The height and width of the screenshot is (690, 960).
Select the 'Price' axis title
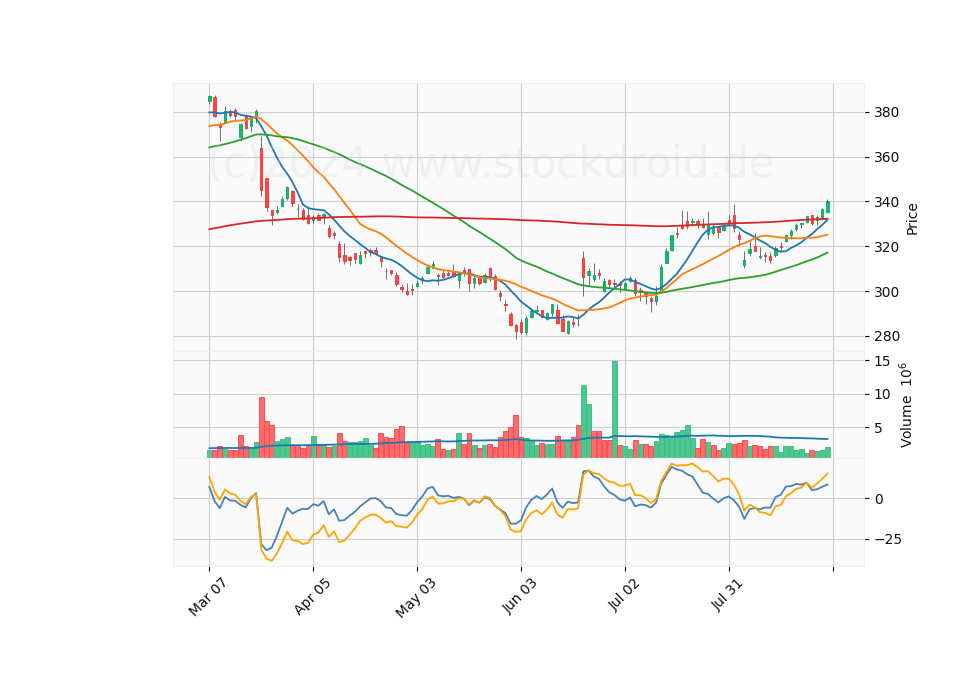click(x=912, y=219)
